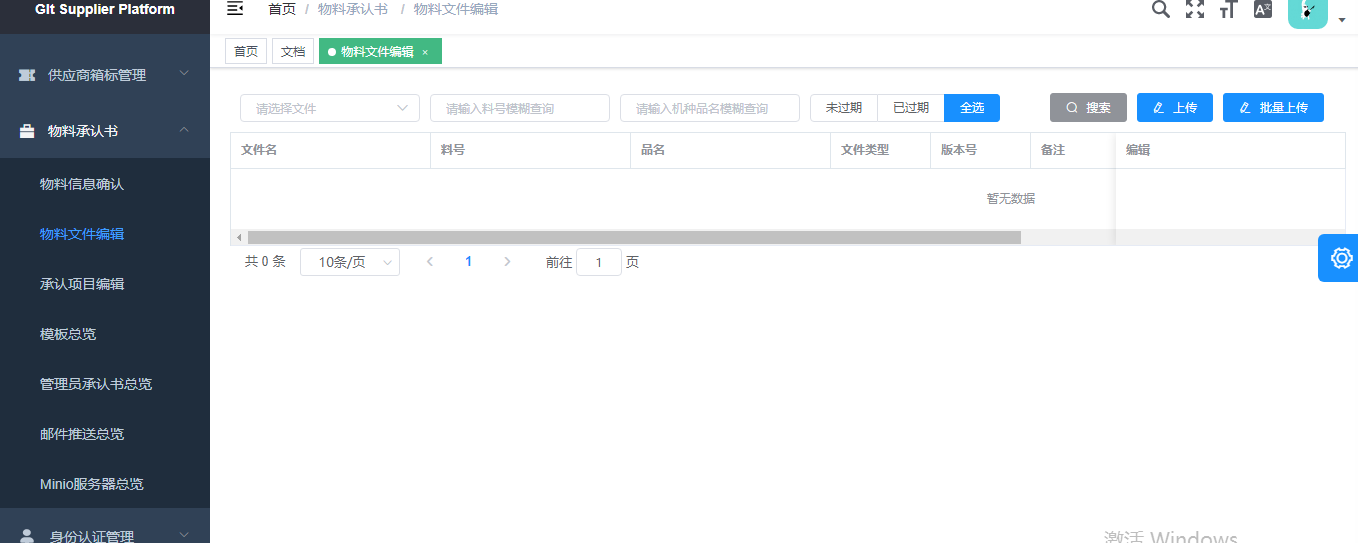1358x543 pixels.
Task: Toggle fullscreen mode icon in header
Action: click(1195, 9)
